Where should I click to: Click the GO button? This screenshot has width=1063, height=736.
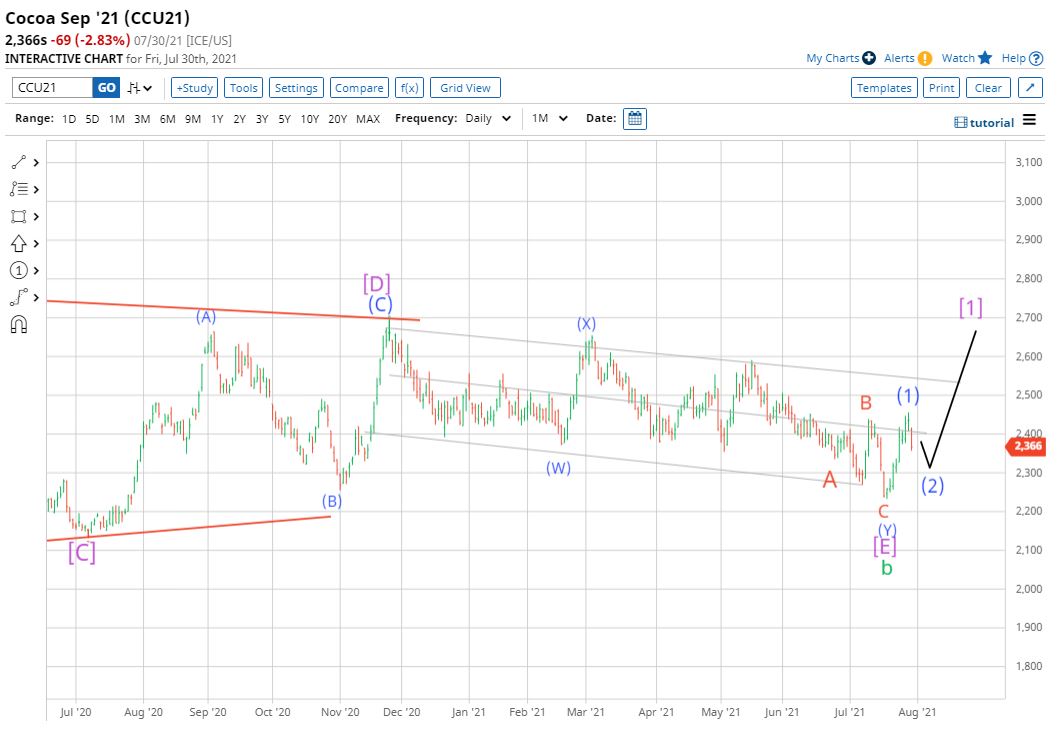(106, 87)
